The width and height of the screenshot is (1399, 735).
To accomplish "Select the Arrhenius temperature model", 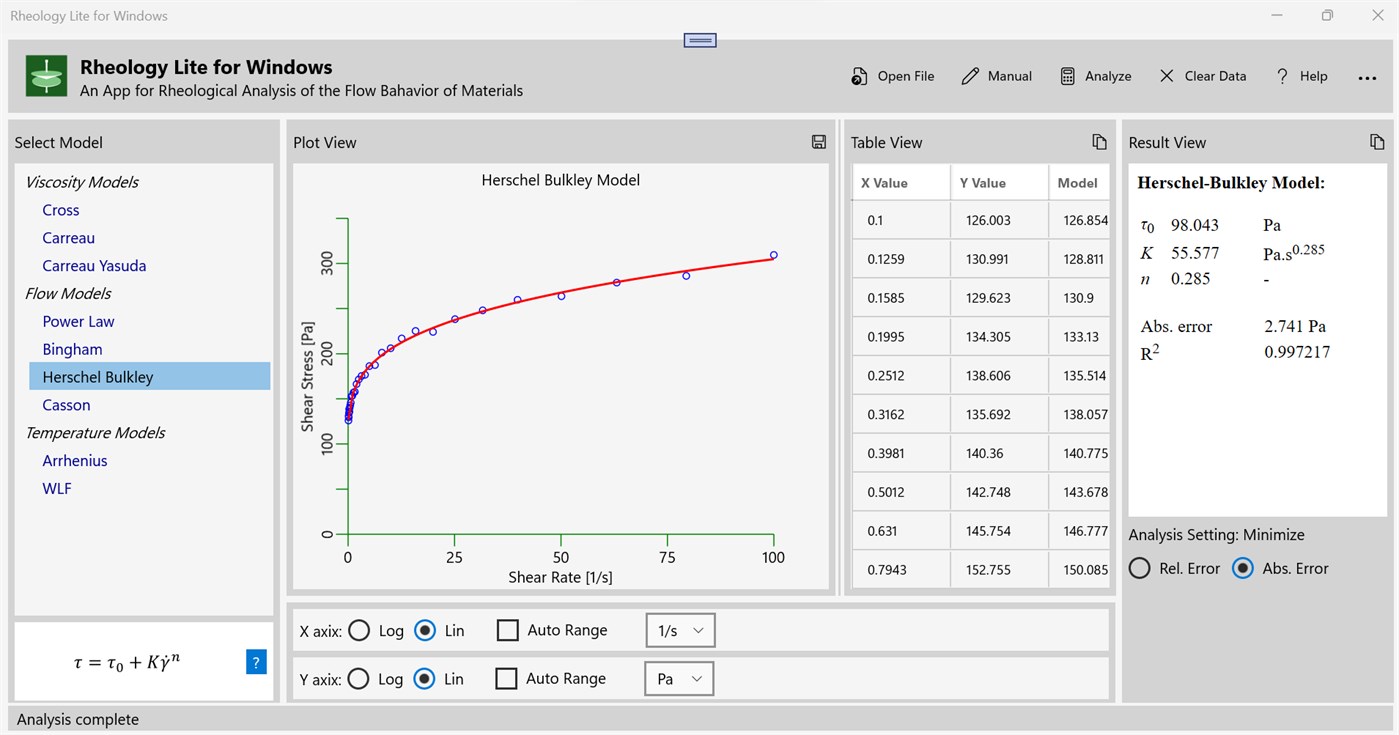I will coord(74,460).
